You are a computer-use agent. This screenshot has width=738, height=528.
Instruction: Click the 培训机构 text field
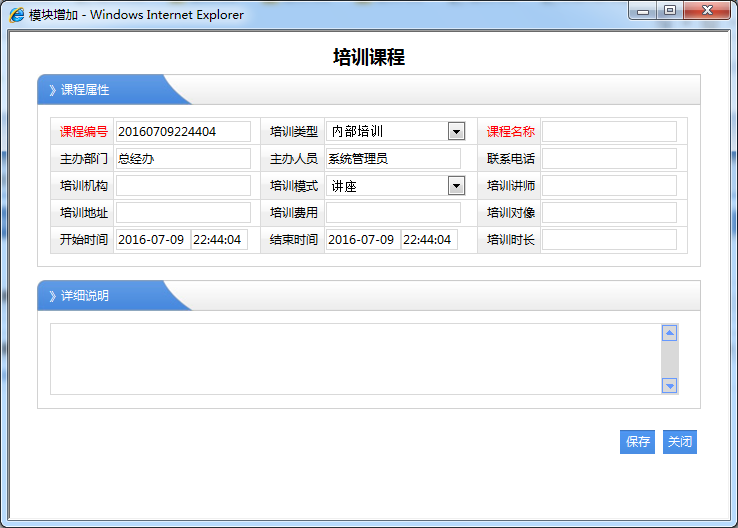point(183,185)
